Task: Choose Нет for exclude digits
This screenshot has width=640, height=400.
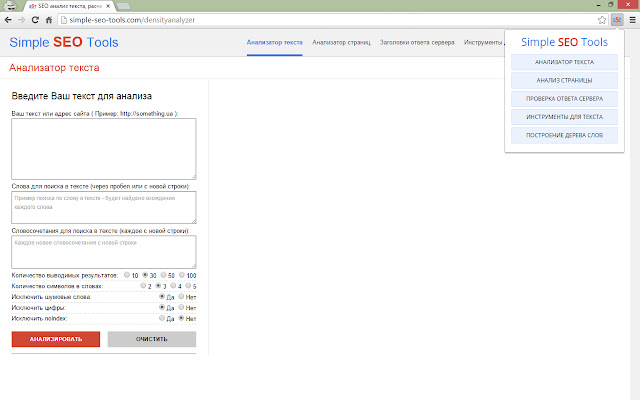Action: coord(181,307)
